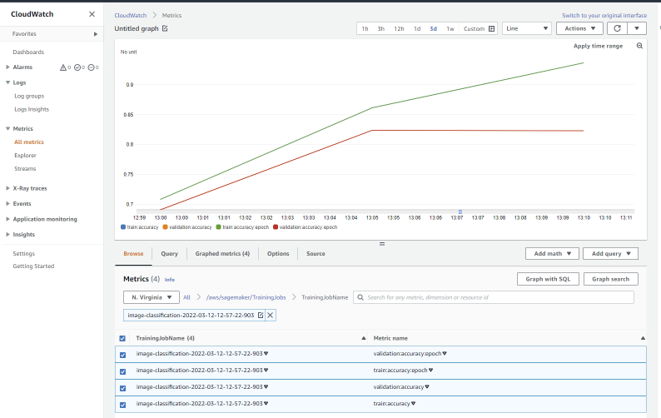Expand the Application monitoring section
Screen dimensions: 661x418
(8, 219)
